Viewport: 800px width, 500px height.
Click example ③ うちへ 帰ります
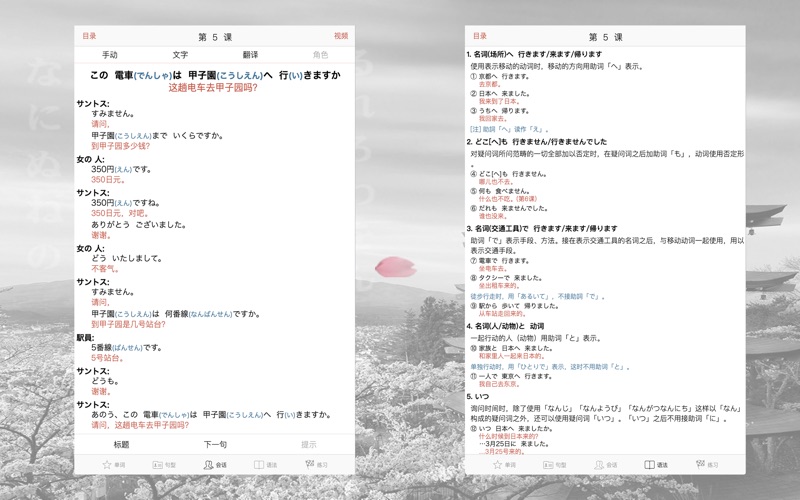pos(499,111)
